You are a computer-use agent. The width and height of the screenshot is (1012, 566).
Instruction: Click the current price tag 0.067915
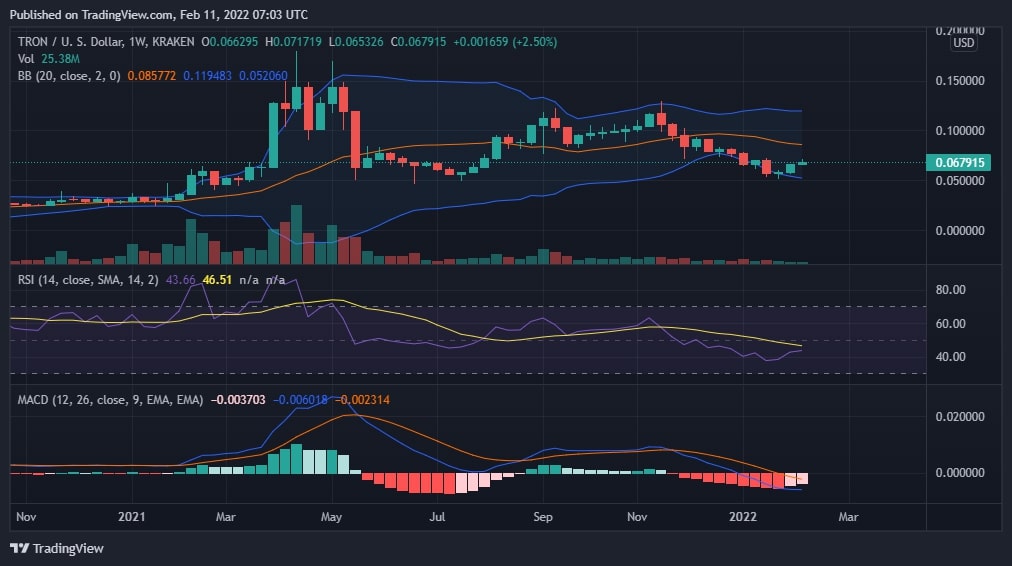click(x=958, y=163)
